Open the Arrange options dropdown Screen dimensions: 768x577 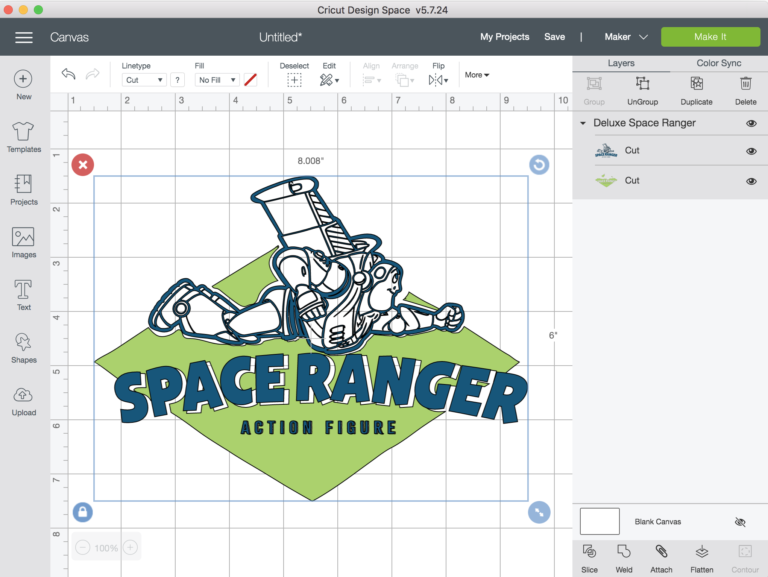click(x=405, y=80)
